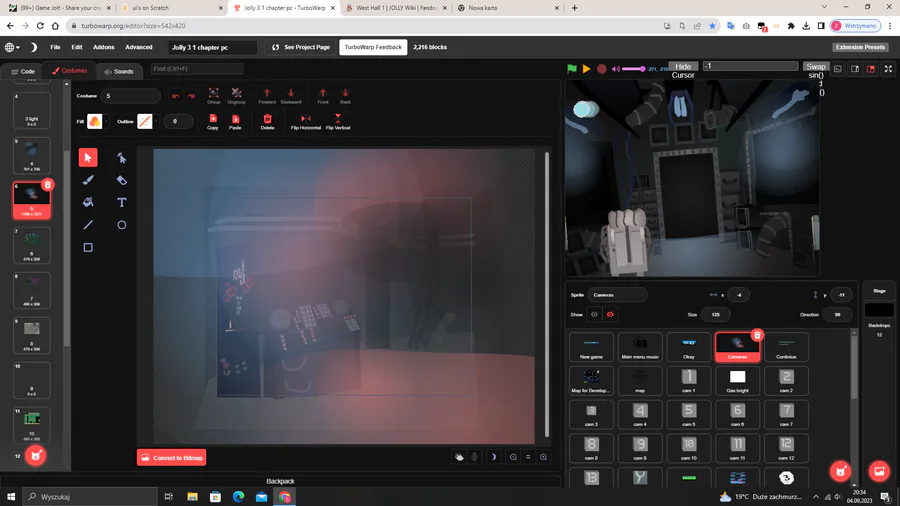Click the redo arrow
The image size is (900, 506).
pyautogui.click(x=192, y=96)
